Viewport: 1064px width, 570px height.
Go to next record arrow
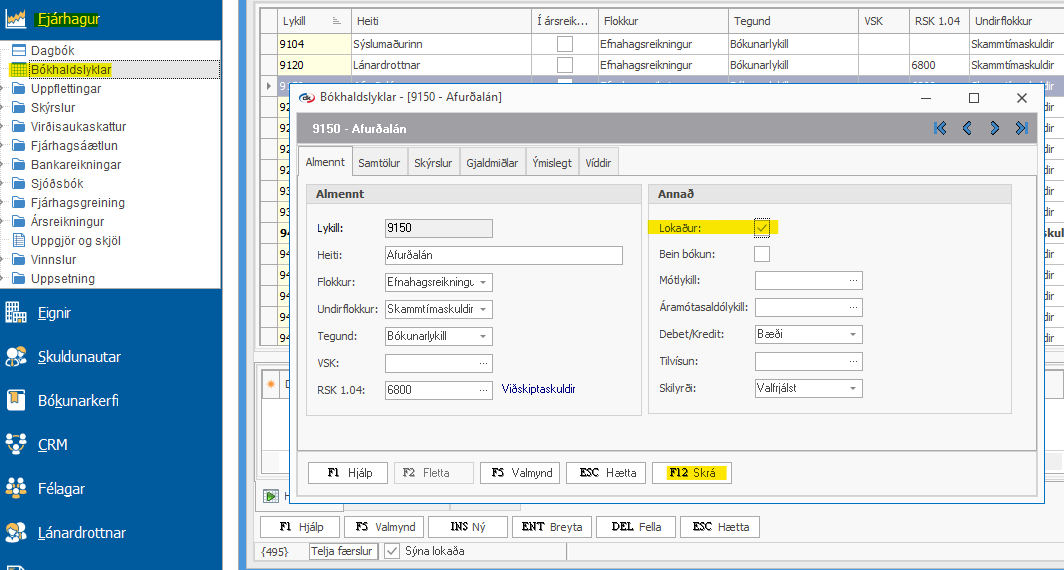(994, 128)
